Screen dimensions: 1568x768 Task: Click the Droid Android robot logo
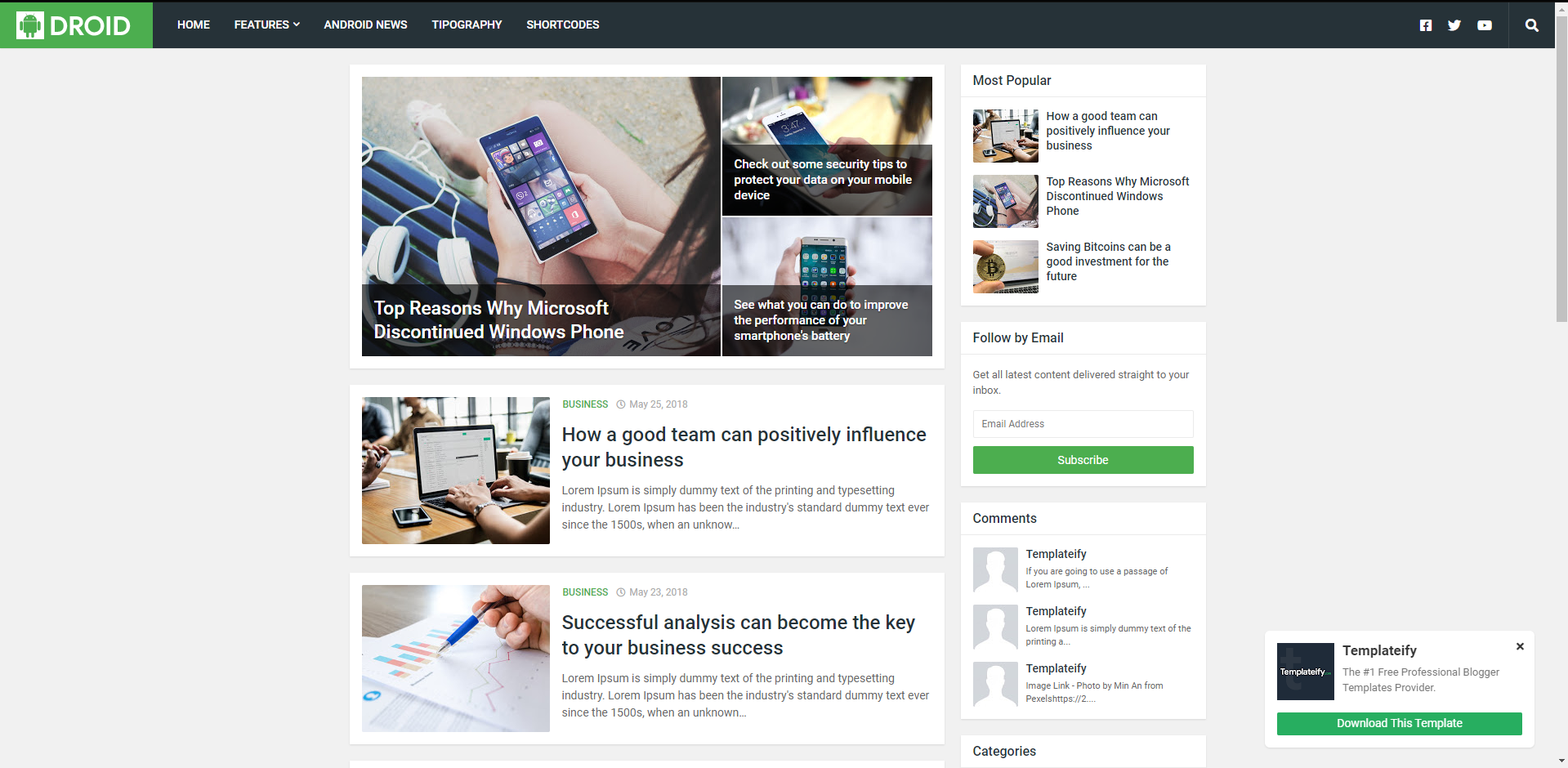click(30, 25)
